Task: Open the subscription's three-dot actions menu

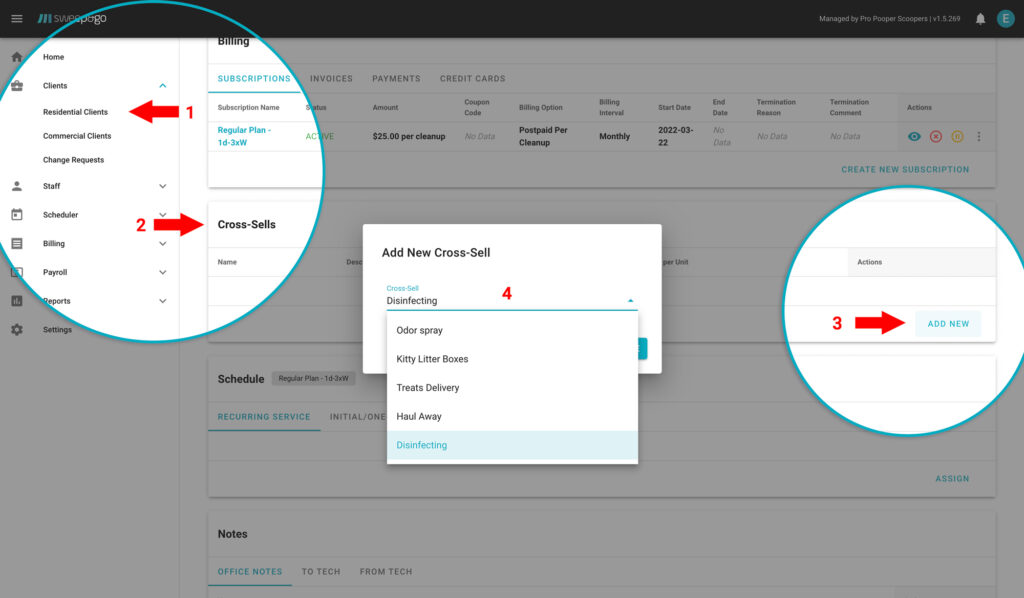Action: tap(978, 136)
